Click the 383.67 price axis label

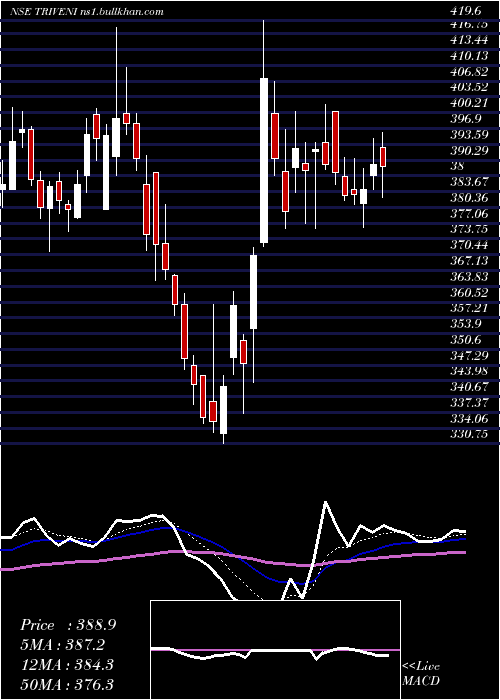coord(469,183)
